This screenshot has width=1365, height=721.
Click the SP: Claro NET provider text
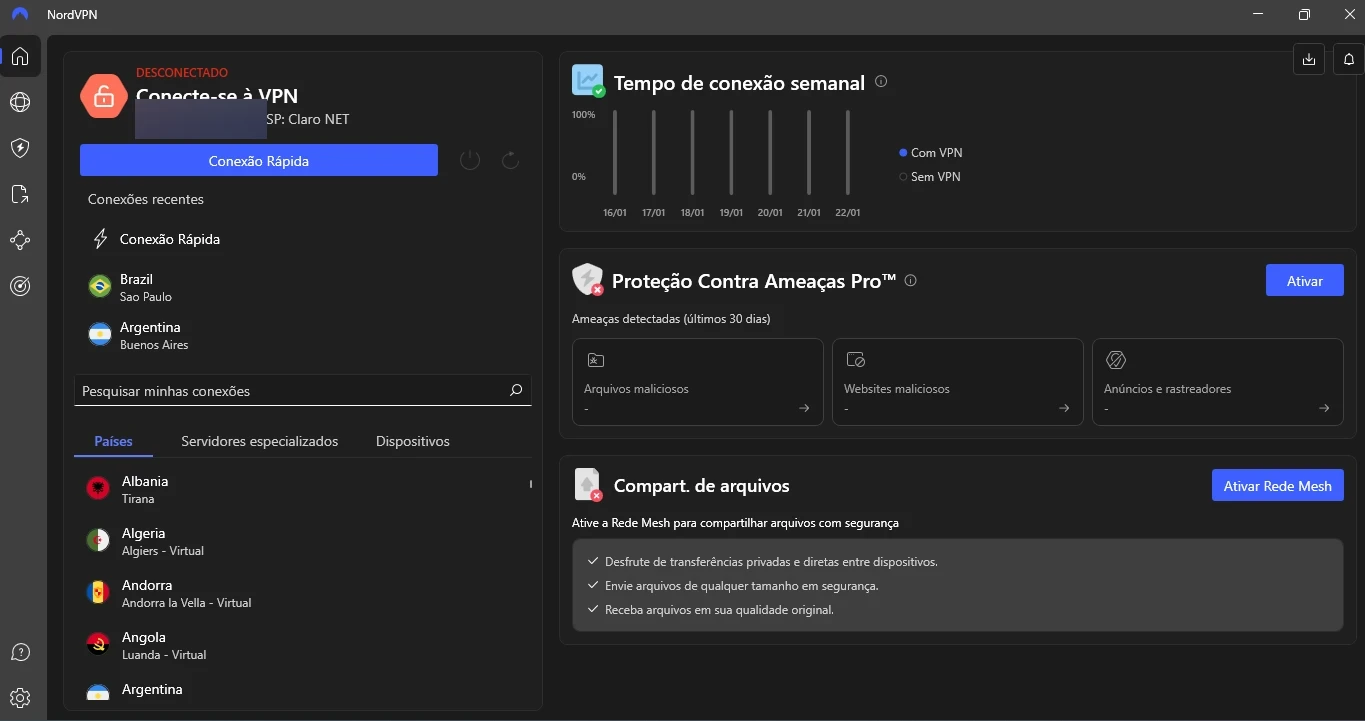tap(308, 119)
